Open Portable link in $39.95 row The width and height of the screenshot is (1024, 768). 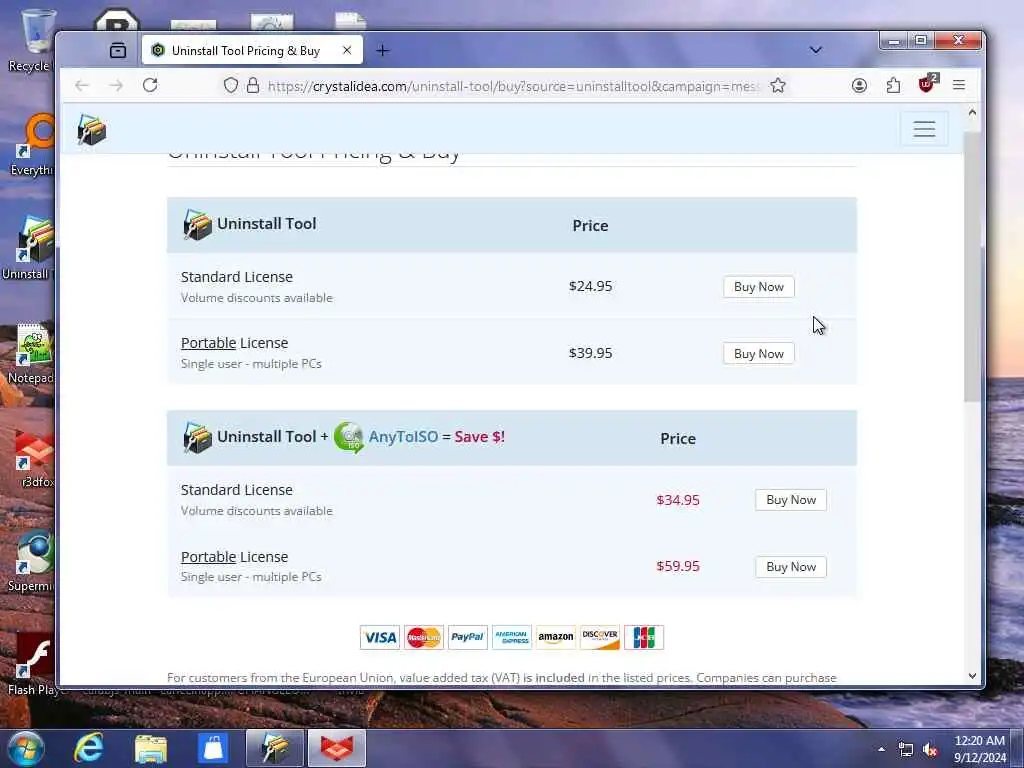pos(208,343)
